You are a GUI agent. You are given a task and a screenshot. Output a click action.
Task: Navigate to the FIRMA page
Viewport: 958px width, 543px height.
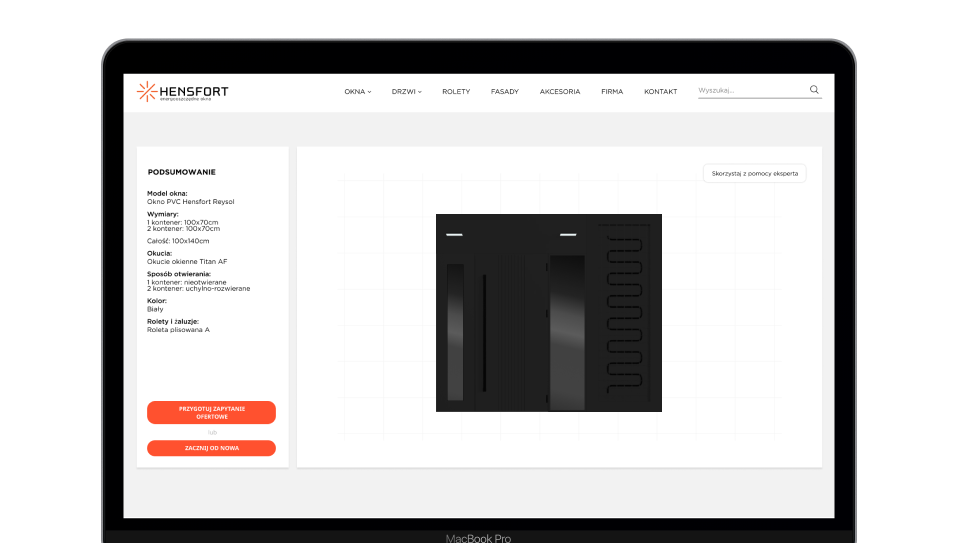[x=611, y=92]
